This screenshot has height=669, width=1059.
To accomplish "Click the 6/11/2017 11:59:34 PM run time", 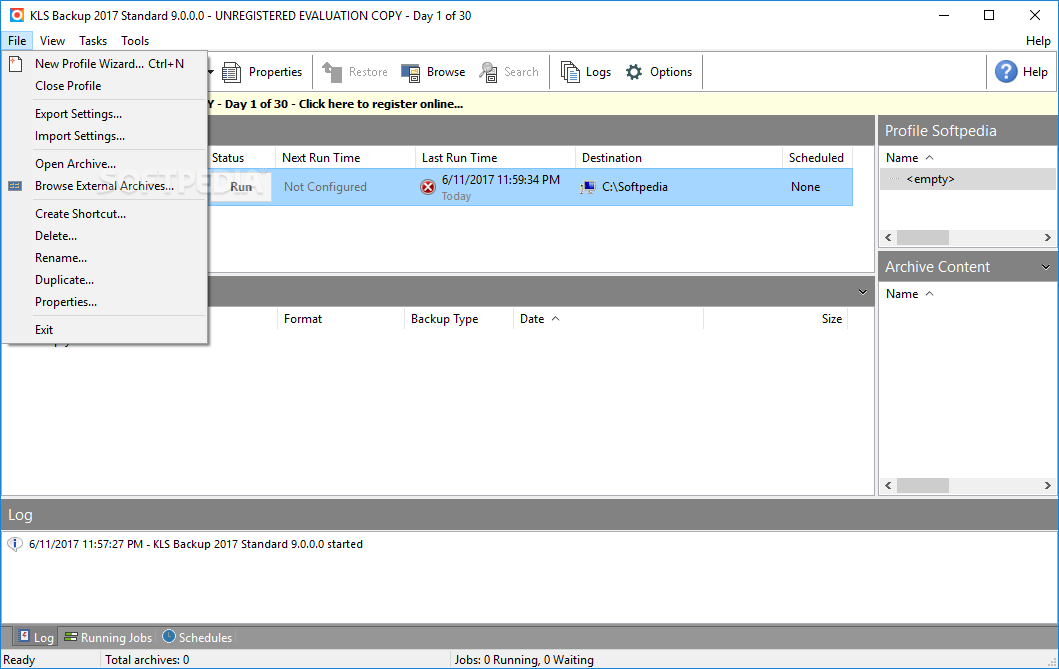I will point(500,180).
